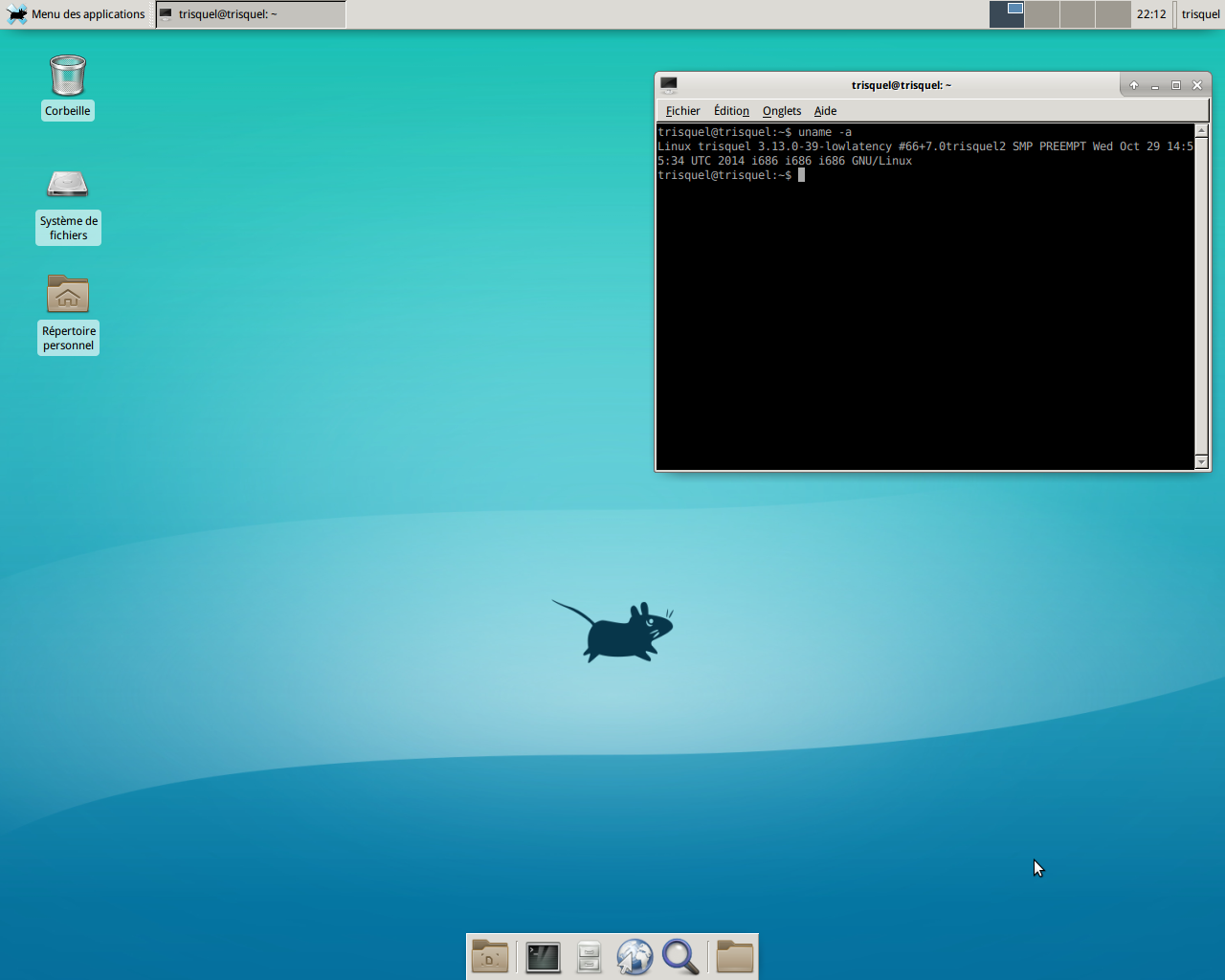The width and height of the screenshot is (1225, 980).
Task: Open the Fichier menu in terminal
Action: click(683, 111)
